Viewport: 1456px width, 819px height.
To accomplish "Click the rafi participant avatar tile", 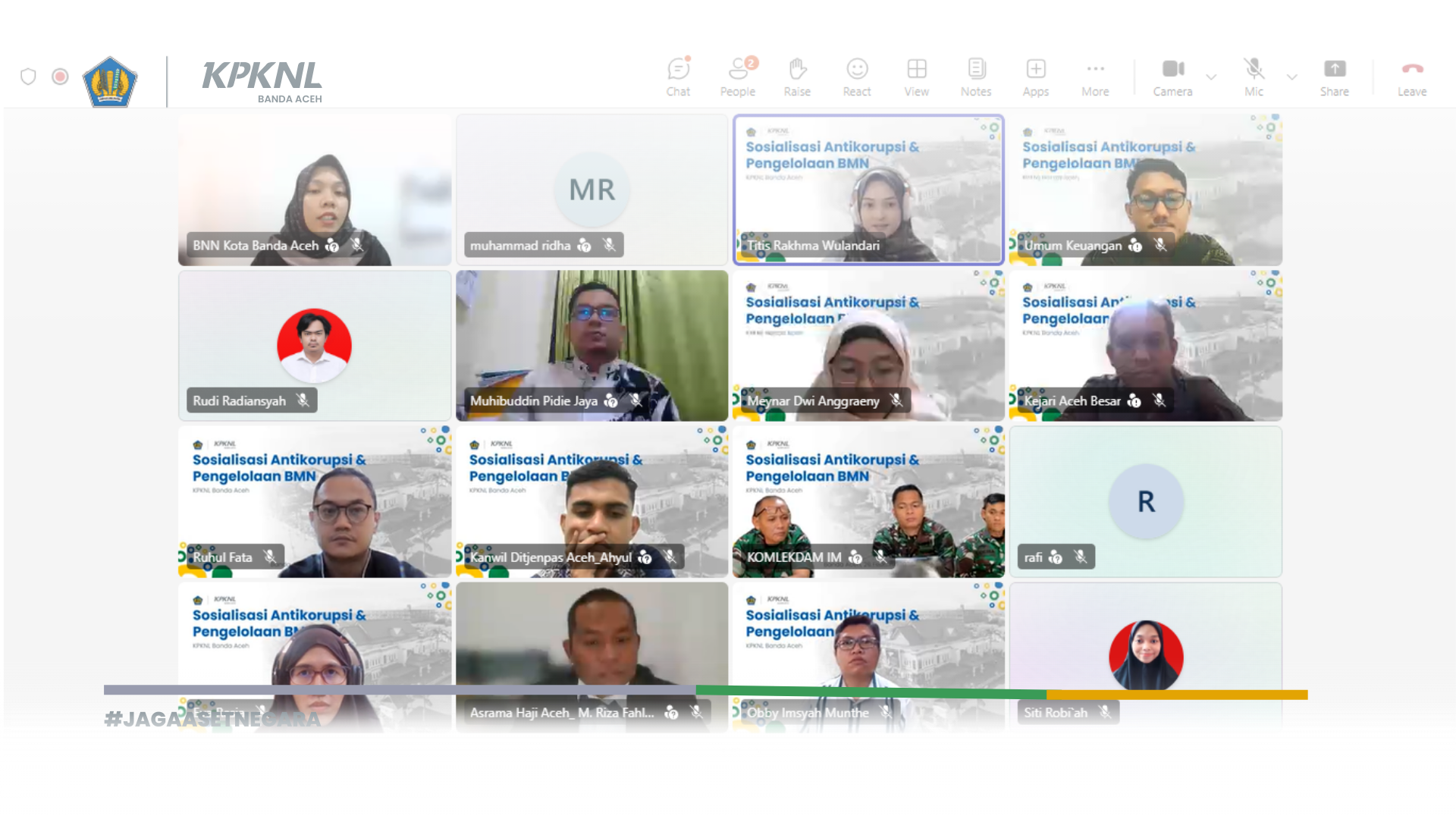I will point(1145,501).
